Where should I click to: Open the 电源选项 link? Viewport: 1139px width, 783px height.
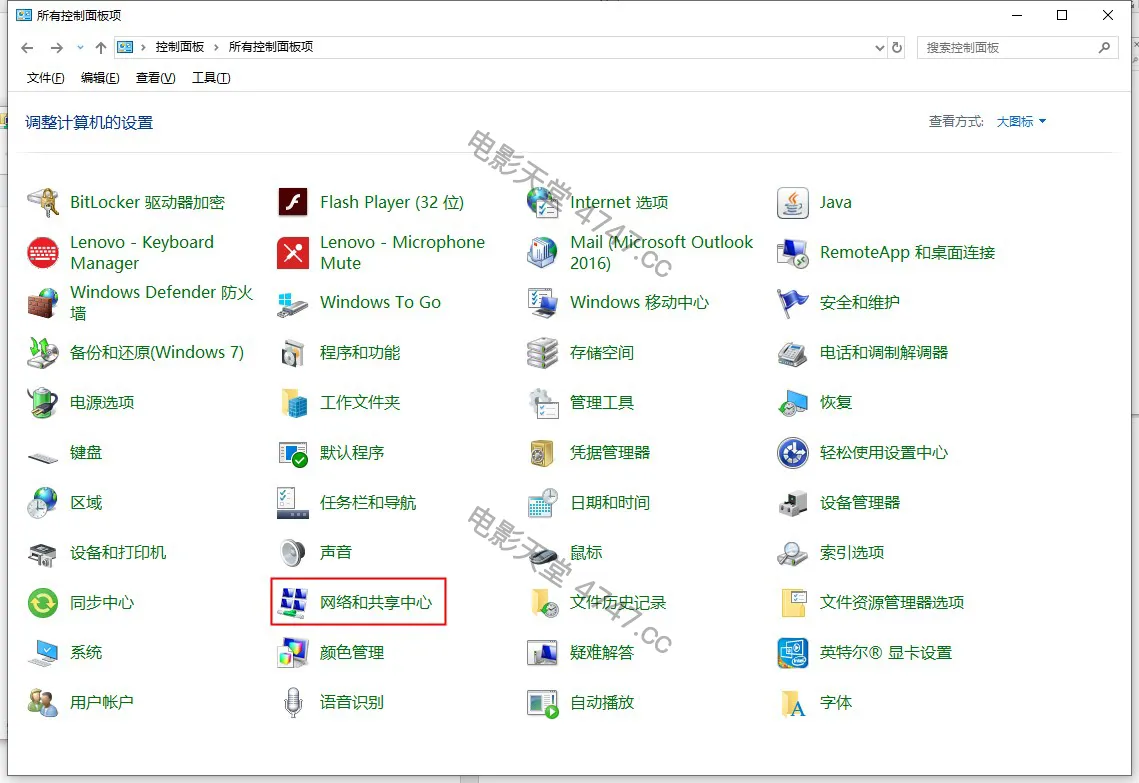pyautogui.click(x=102, y=402)
